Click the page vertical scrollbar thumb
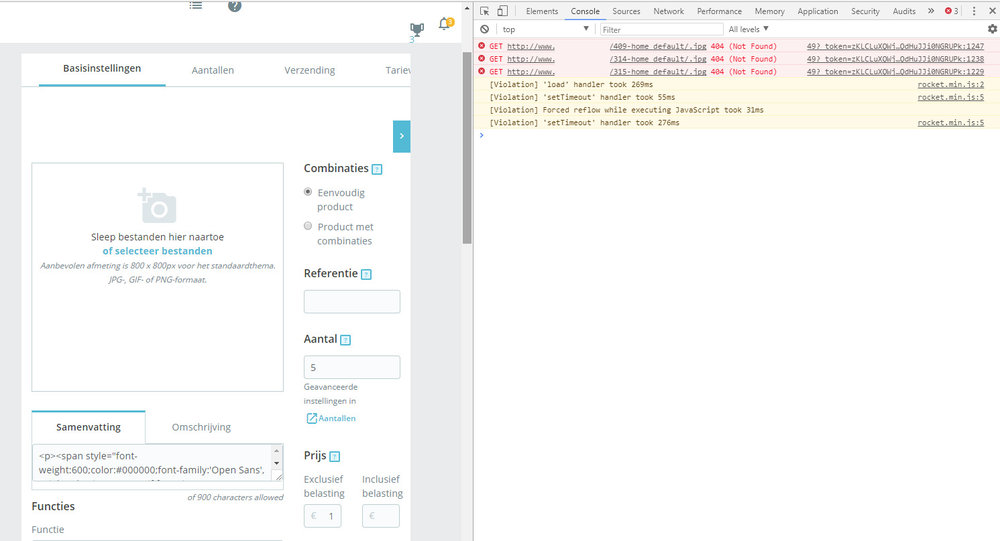 point(467,148)
